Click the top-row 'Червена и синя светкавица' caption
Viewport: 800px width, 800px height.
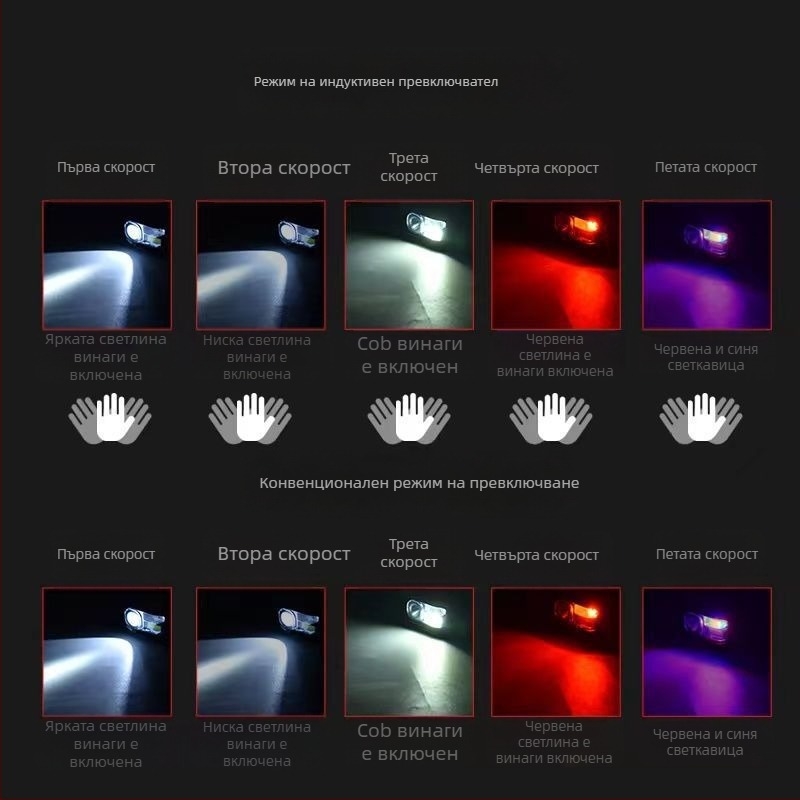[x=706, y=357]
